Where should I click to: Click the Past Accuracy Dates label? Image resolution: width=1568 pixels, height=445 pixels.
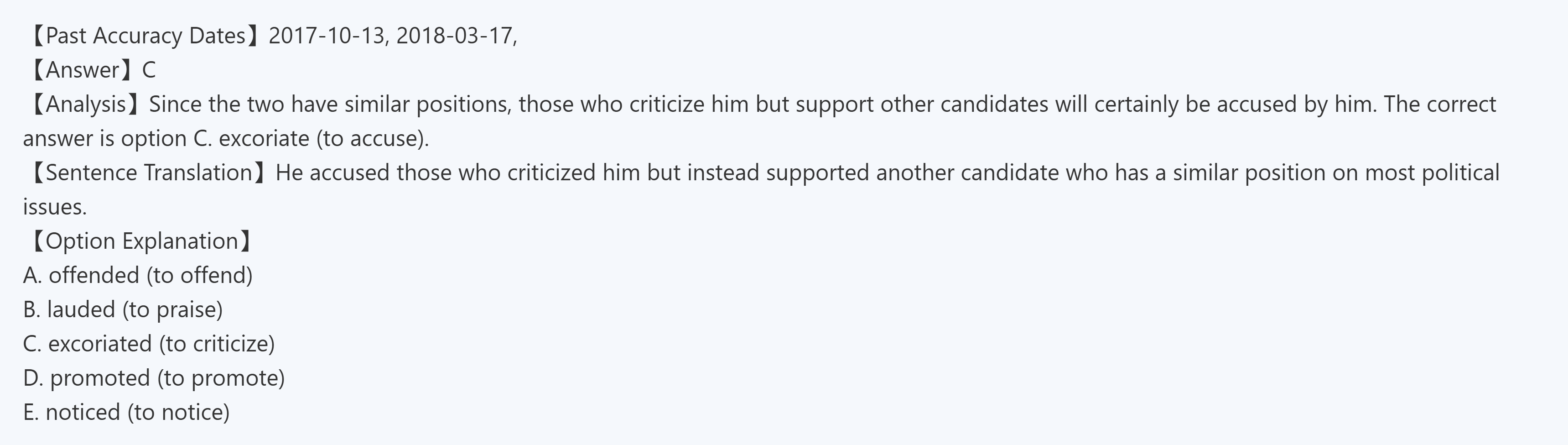click(x=145, y=36)
